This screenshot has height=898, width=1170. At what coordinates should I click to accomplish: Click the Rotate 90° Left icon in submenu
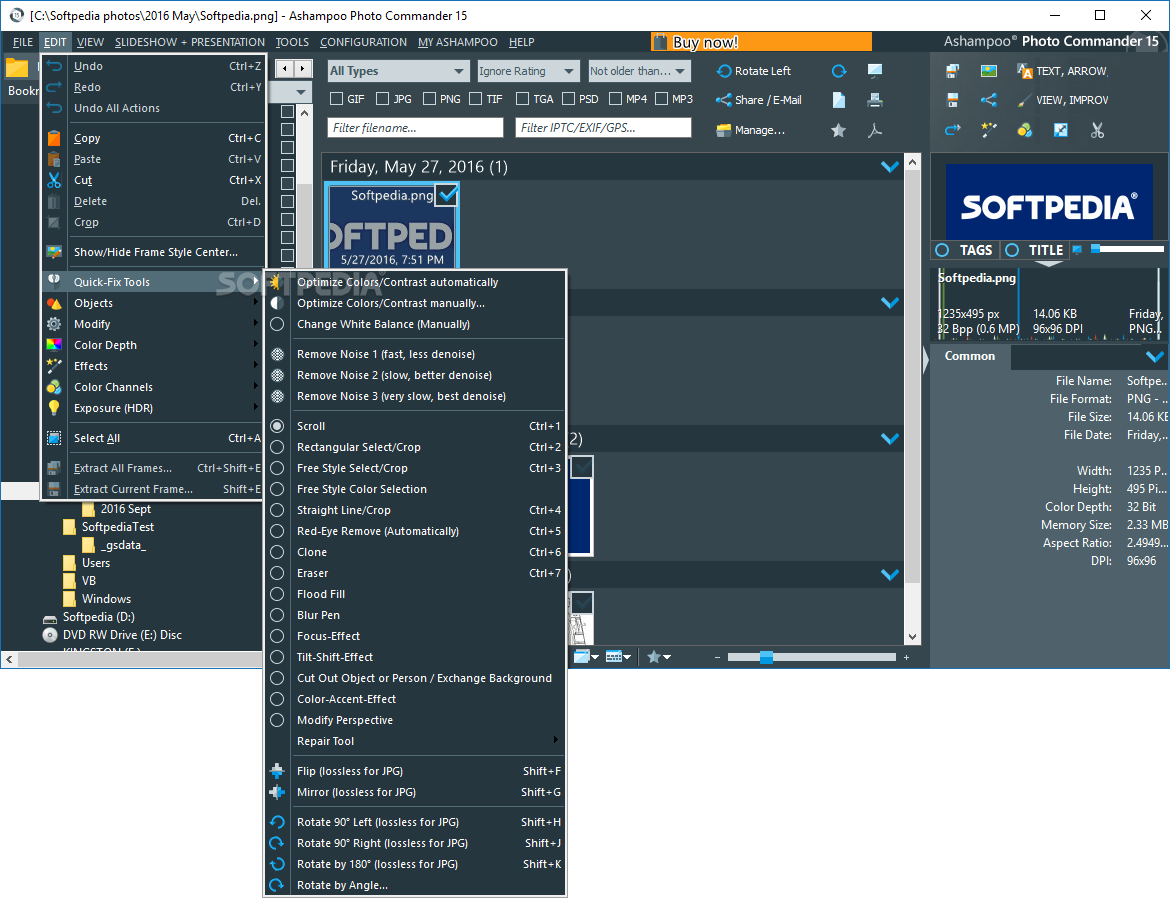pos(277,822)
